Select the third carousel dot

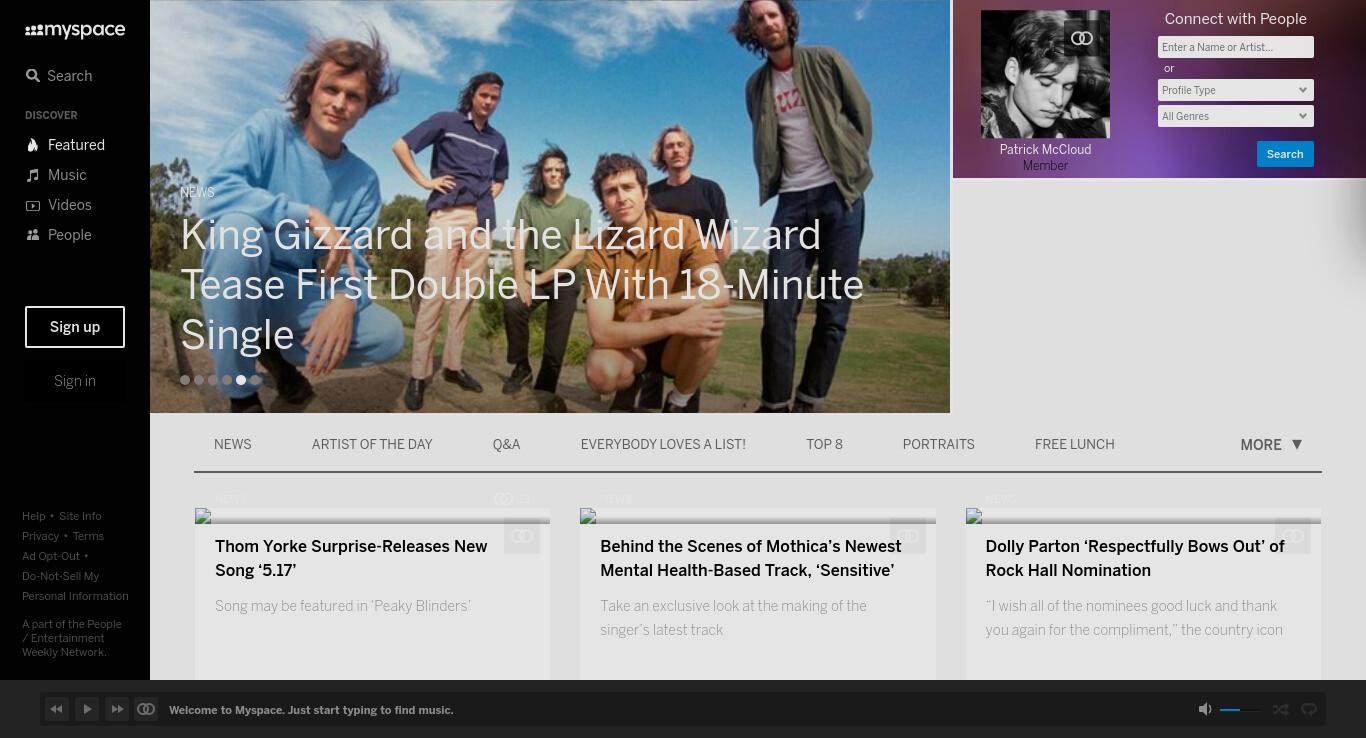click(213, 380)
